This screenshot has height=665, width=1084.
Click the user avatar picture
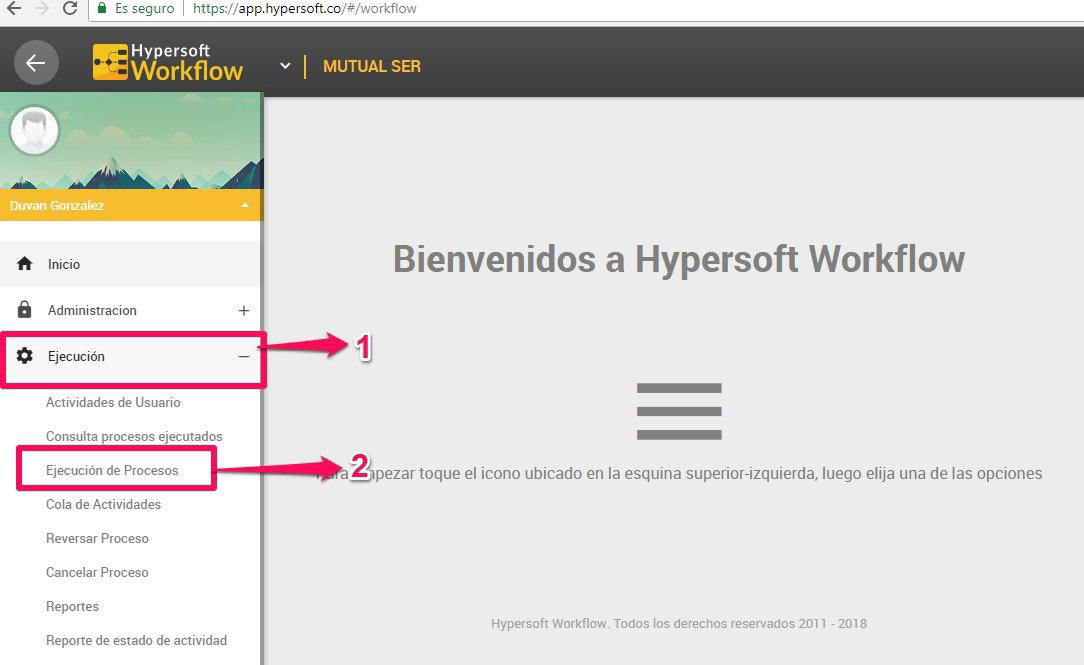(x=34, y=130)
